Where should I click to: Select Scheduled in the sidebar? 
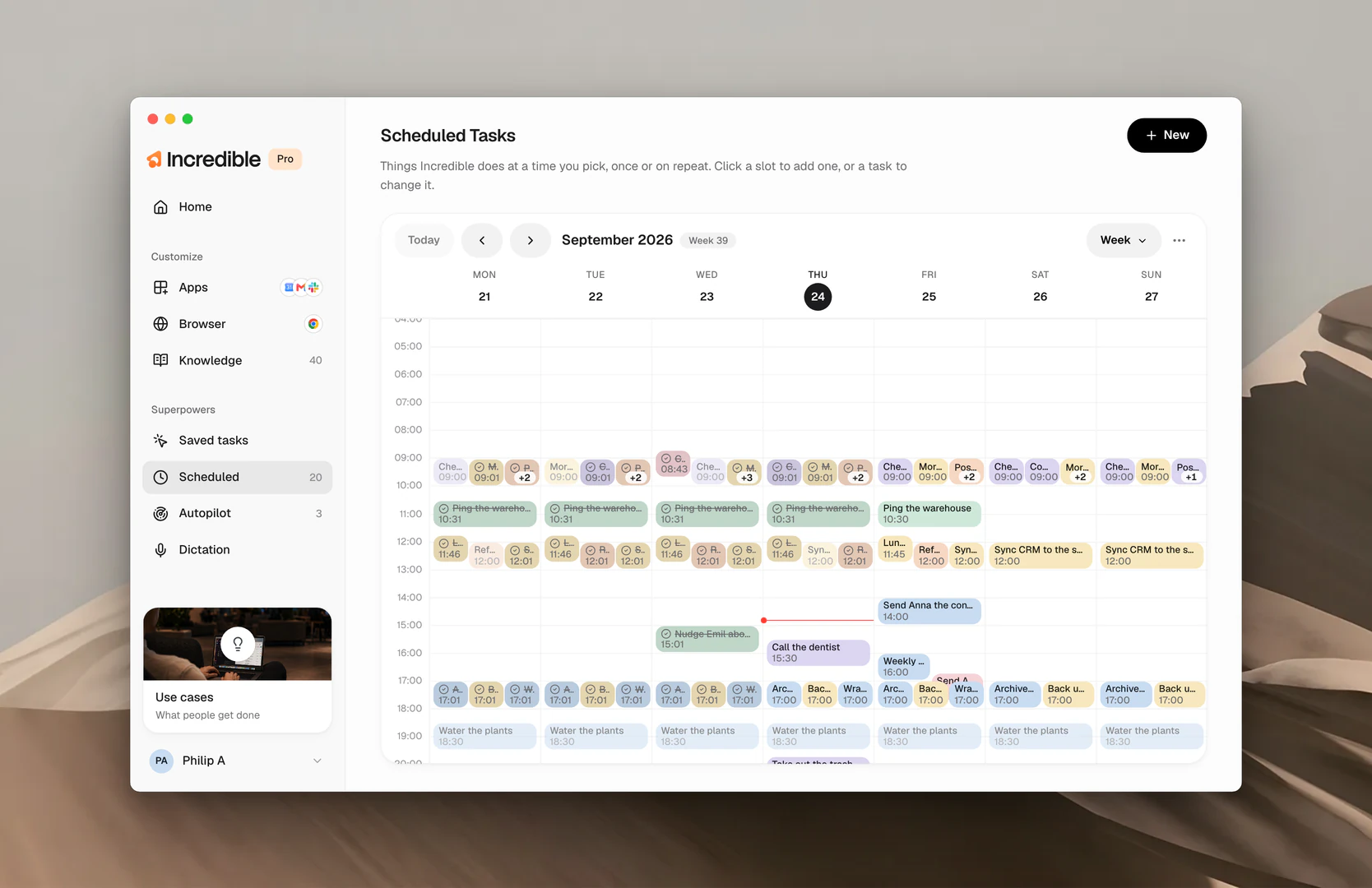(237, 477)
